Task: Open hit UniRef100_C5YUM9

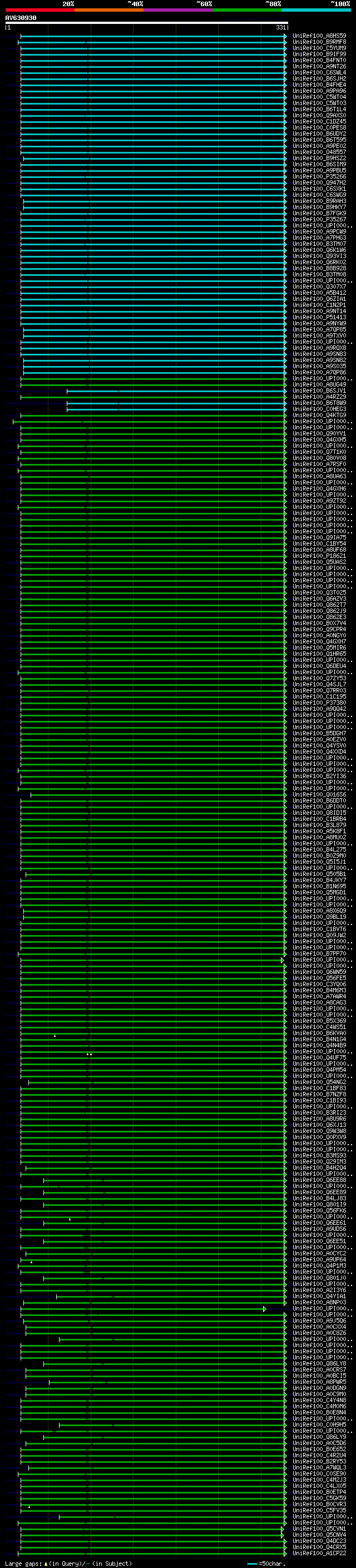Action: [x=319, y=48]
